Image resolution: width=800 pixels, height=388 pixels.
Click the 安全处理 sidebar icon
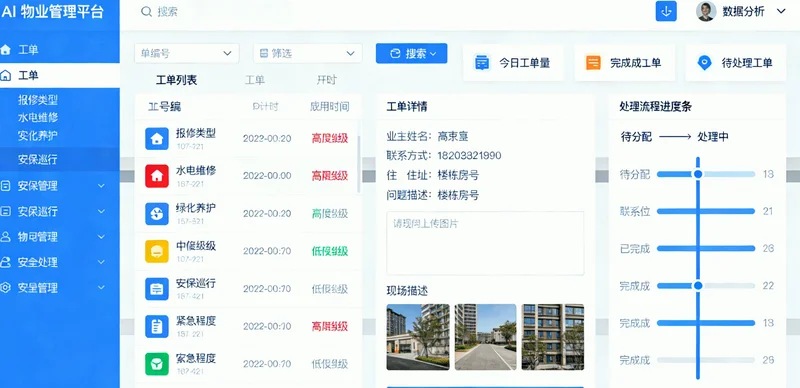(6, 262)
